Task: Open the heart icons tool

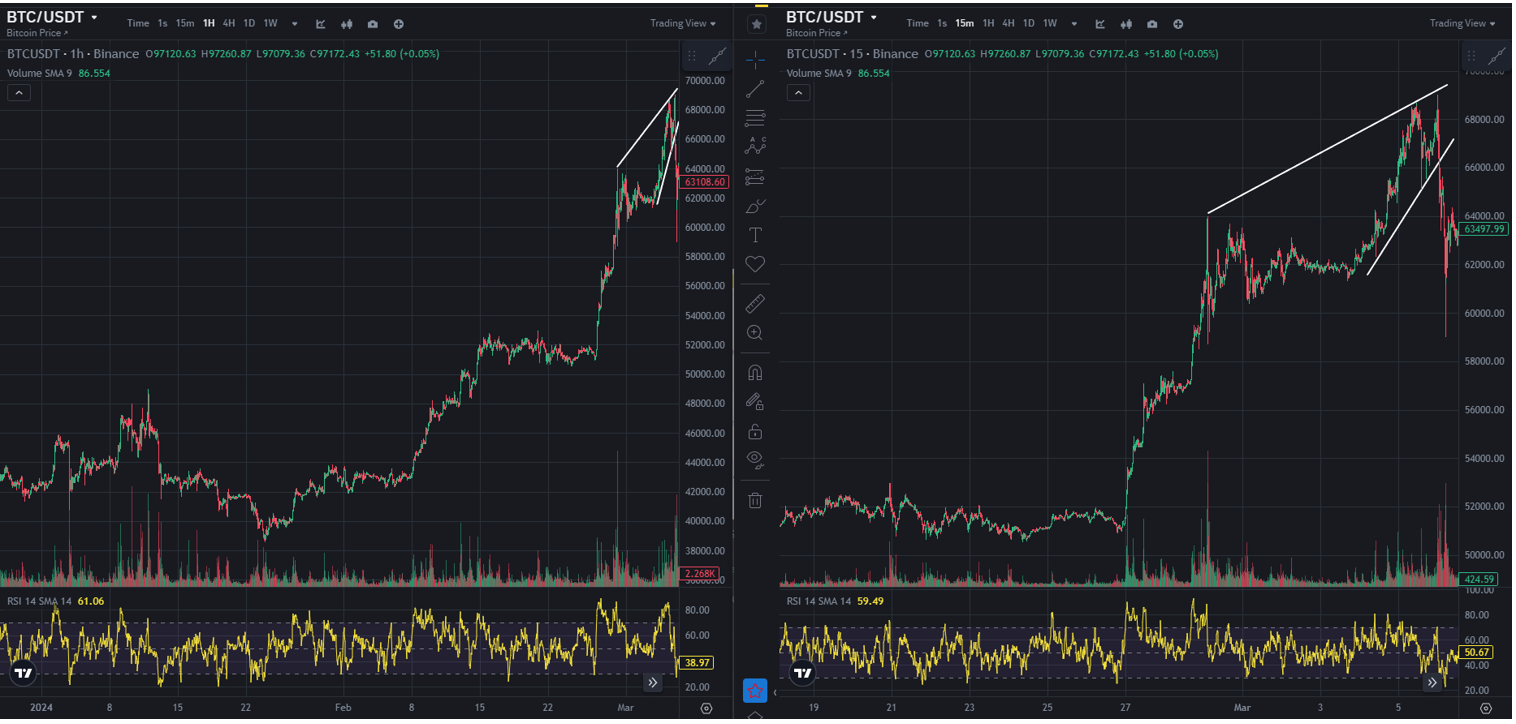Action: pos(755,264)
